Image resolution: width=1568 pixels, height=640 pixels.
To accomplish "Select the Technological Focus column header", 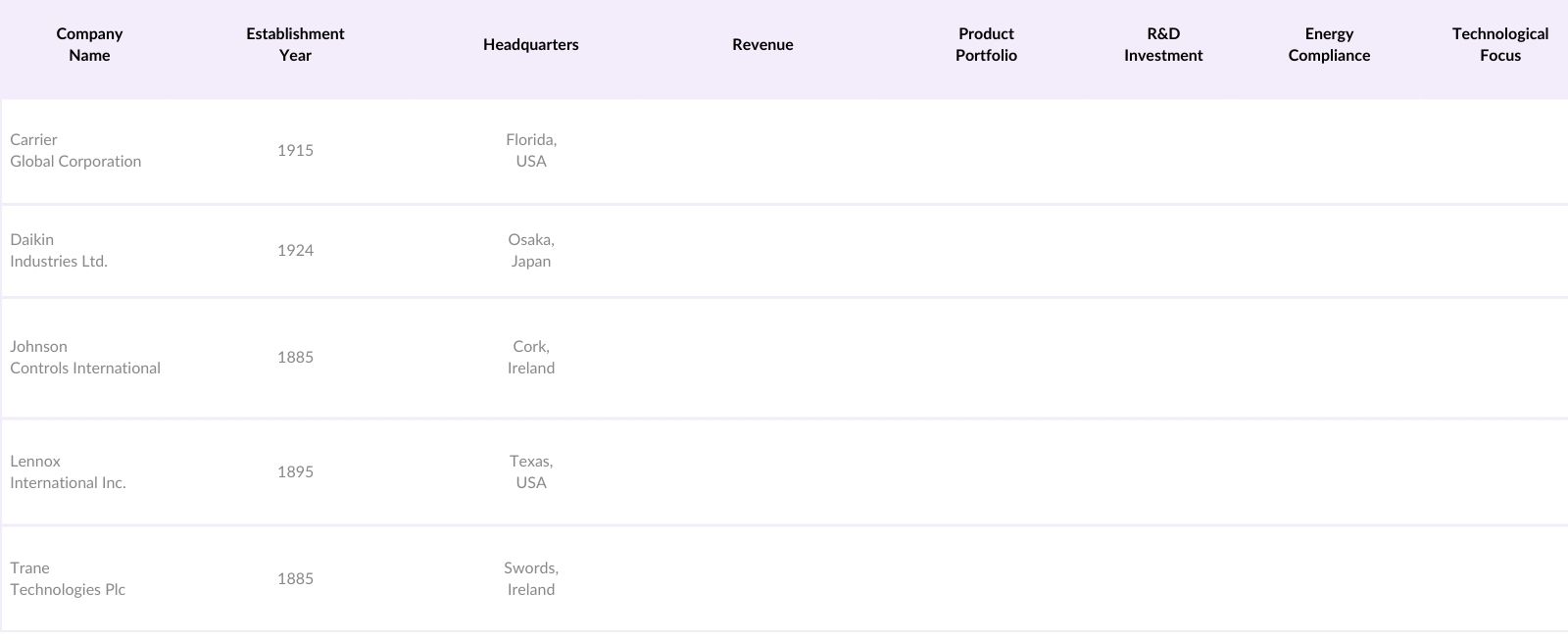I will pos(1499,45).
